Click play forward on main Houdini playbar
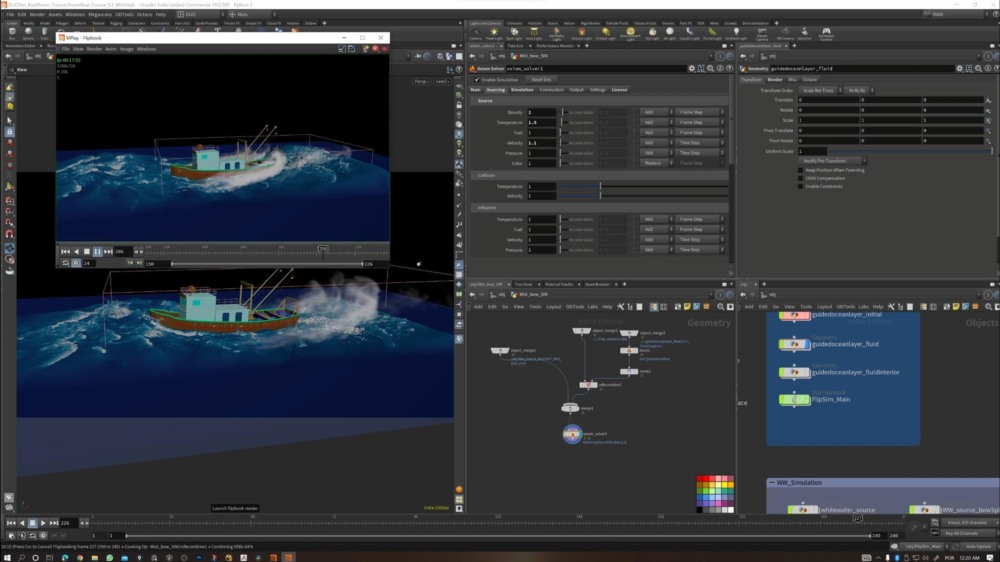This screenshot has height=562, width=1000. click(43, 523)
